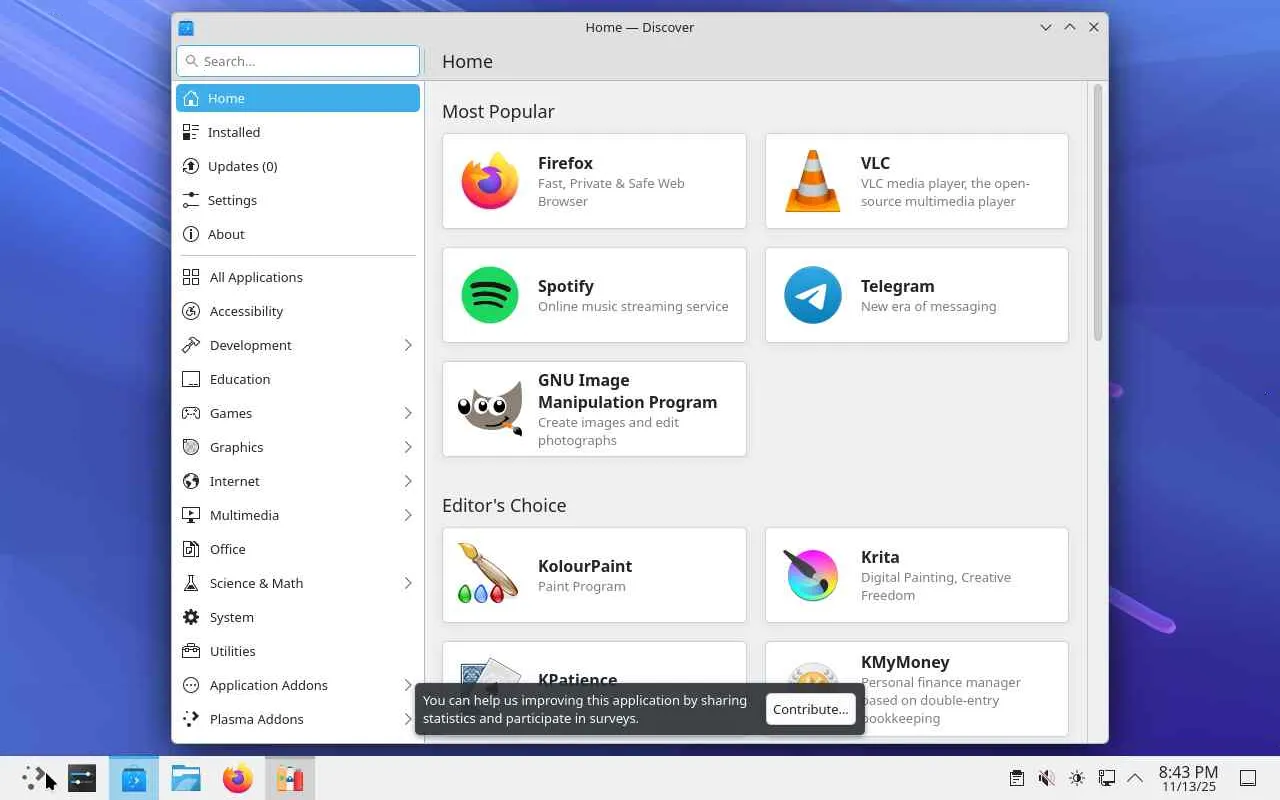
Task: Open Updates (0) in the sidebar
Action: (x=298, y=166)
